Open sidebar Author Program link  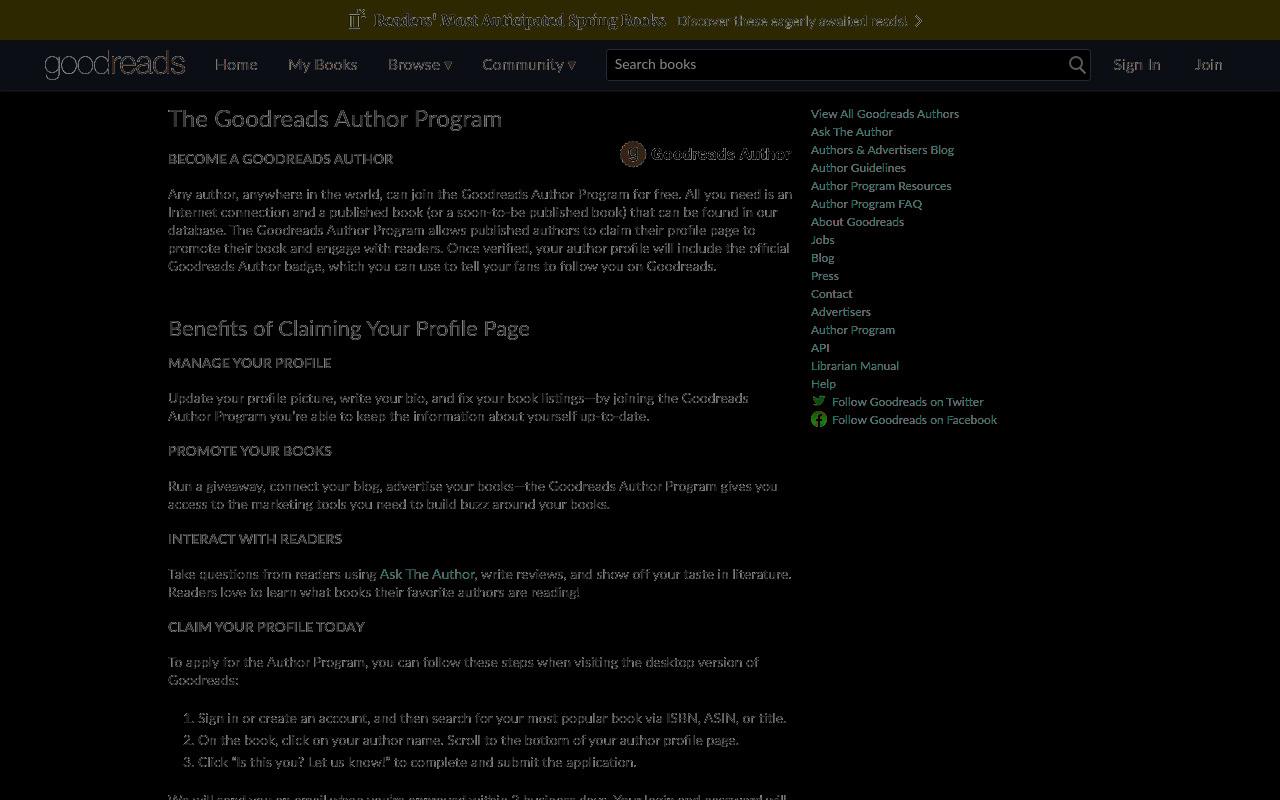click(x=853, y=330)
